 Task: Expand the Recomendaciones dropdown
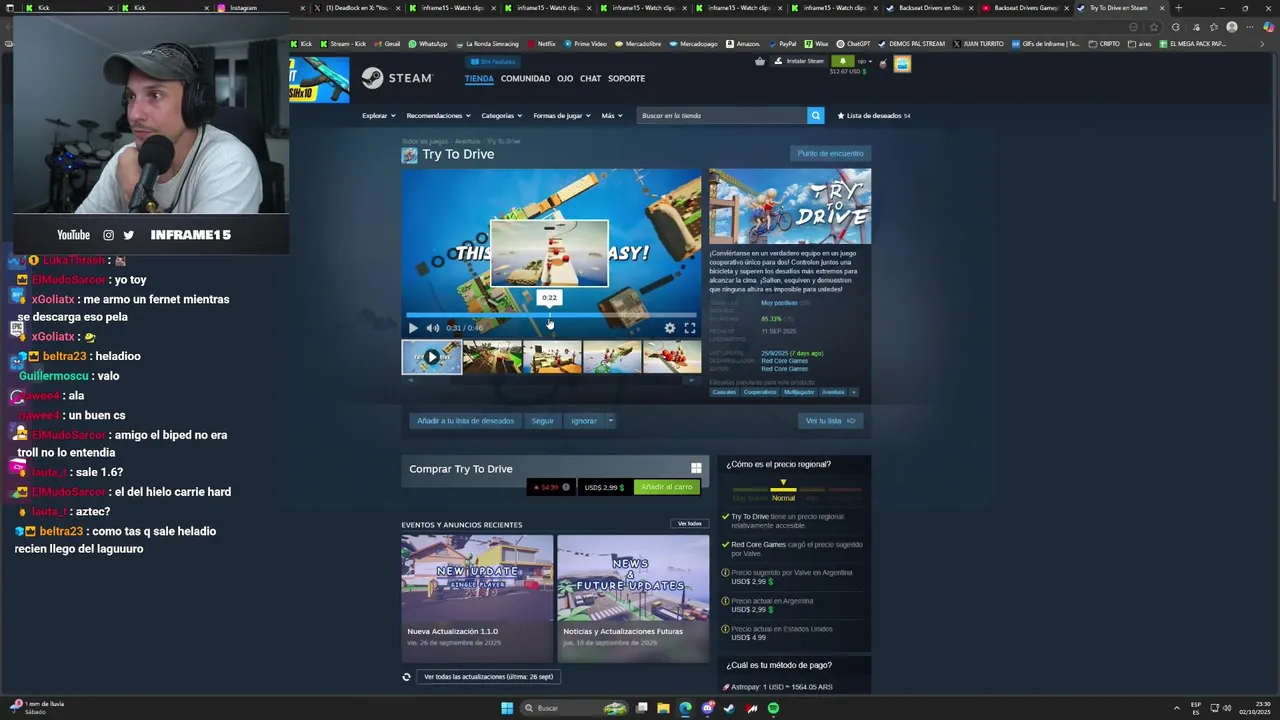438,115
